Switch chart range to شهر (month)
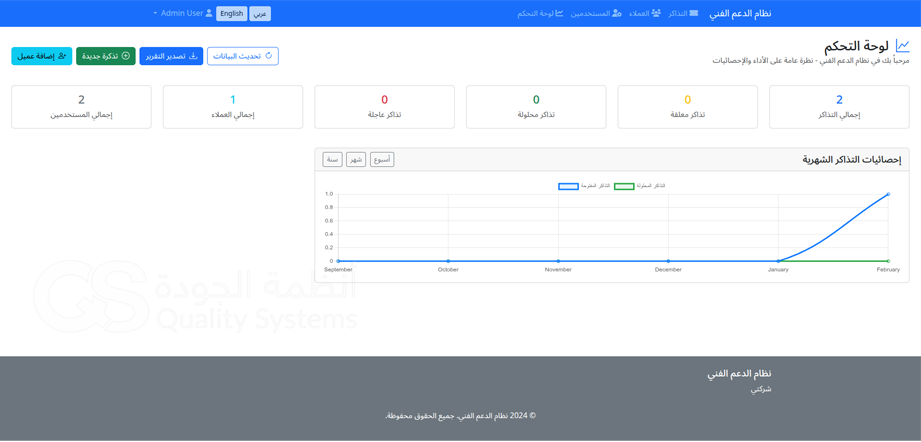This screenshot has height=442, width=921. click(356, 160)
